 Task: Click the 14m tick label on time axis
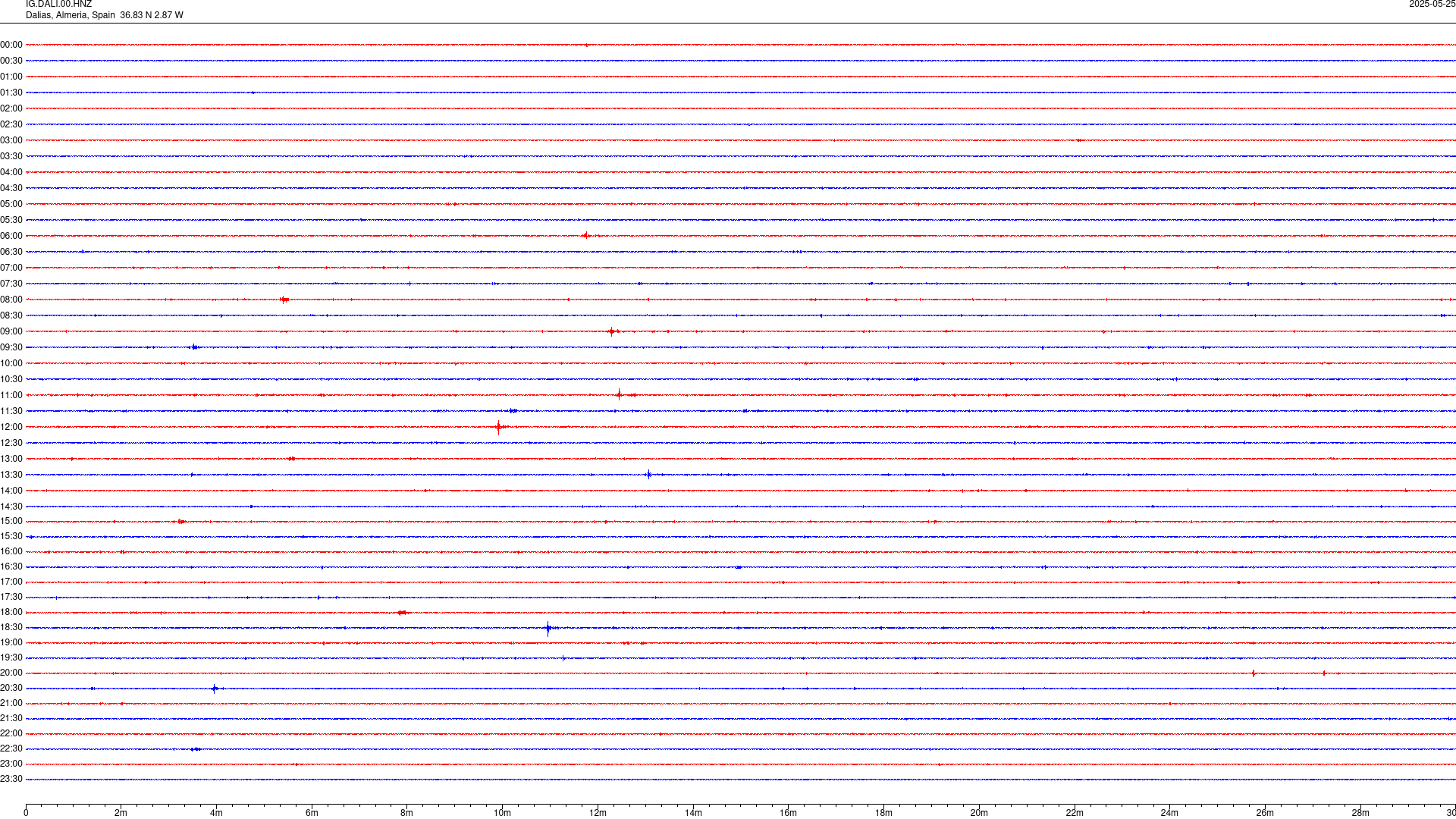click(693, 813)
